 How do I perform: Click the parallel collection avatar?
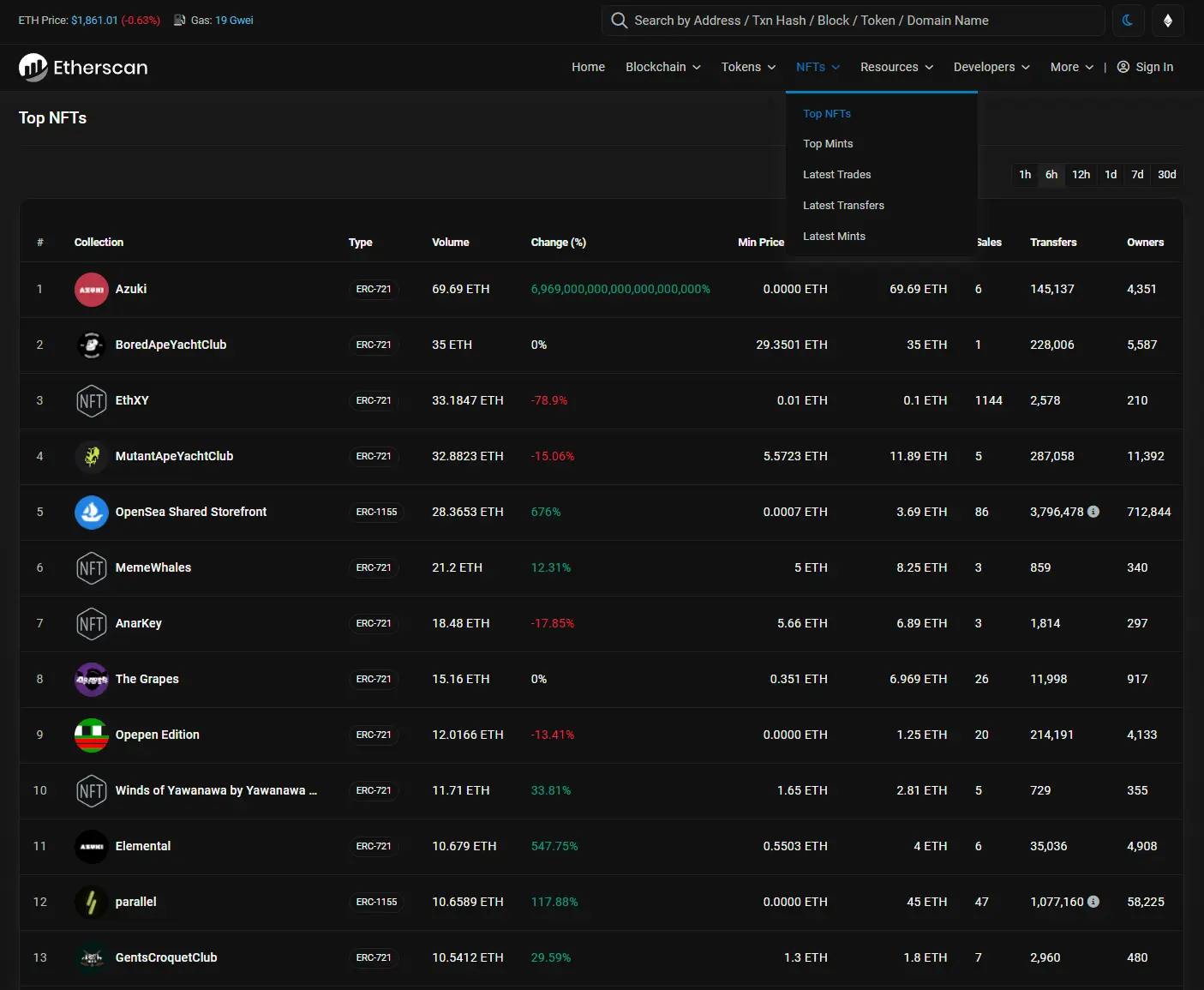[92, 903]
